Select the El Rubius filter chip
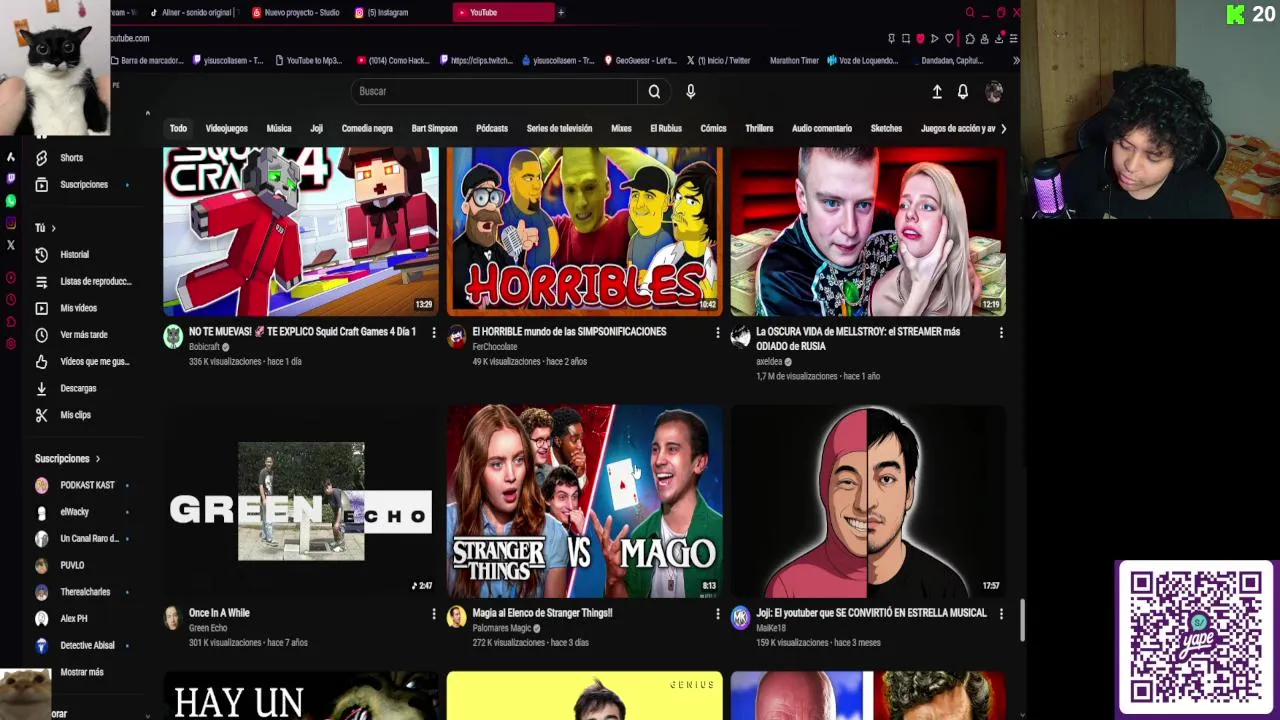Viewport: 1280px width, 720px height. click(x=666, y=129)
